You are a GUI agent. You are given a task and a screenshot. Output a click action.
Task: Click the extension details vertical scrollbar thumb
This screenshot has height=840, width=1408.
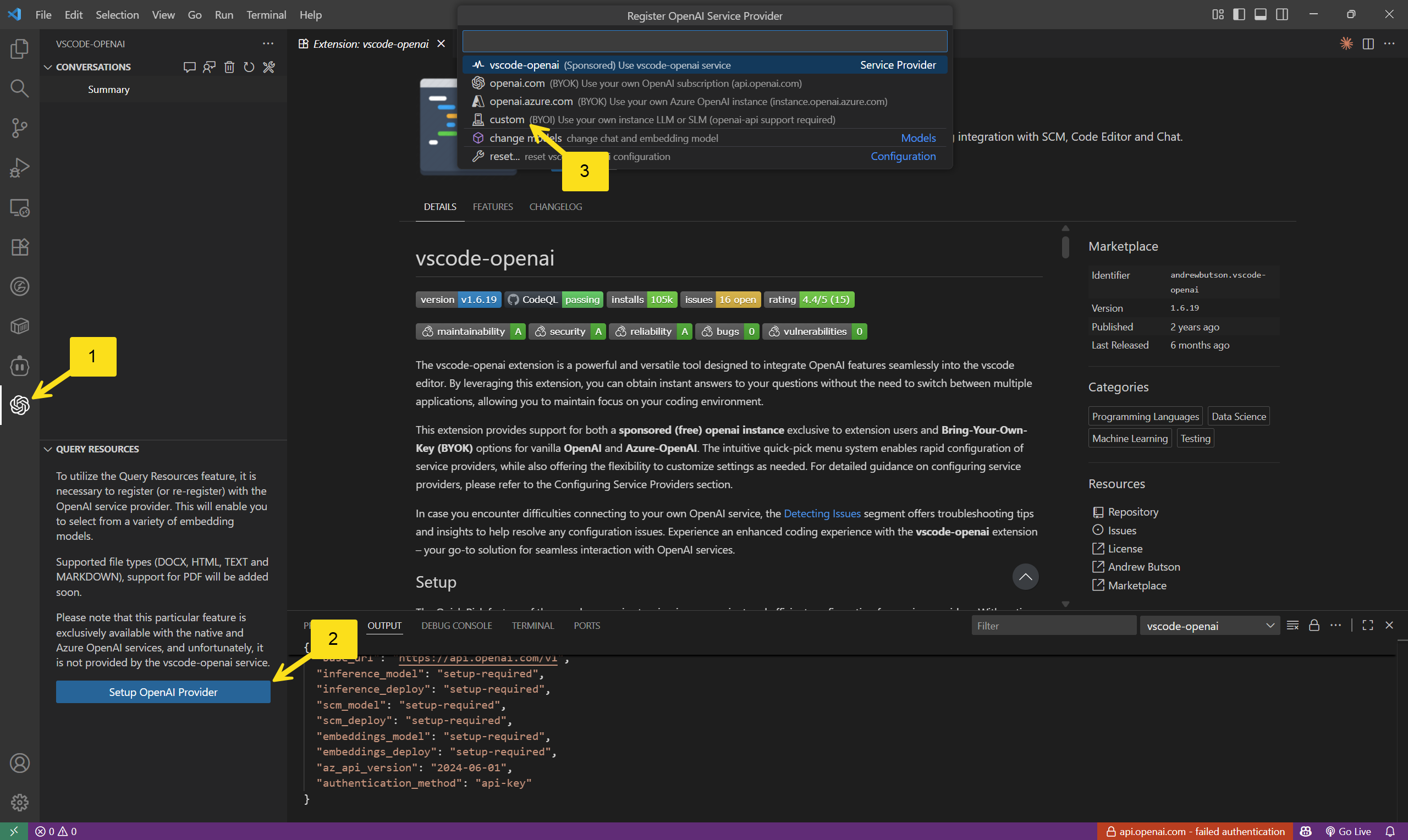pos(1065,247)
